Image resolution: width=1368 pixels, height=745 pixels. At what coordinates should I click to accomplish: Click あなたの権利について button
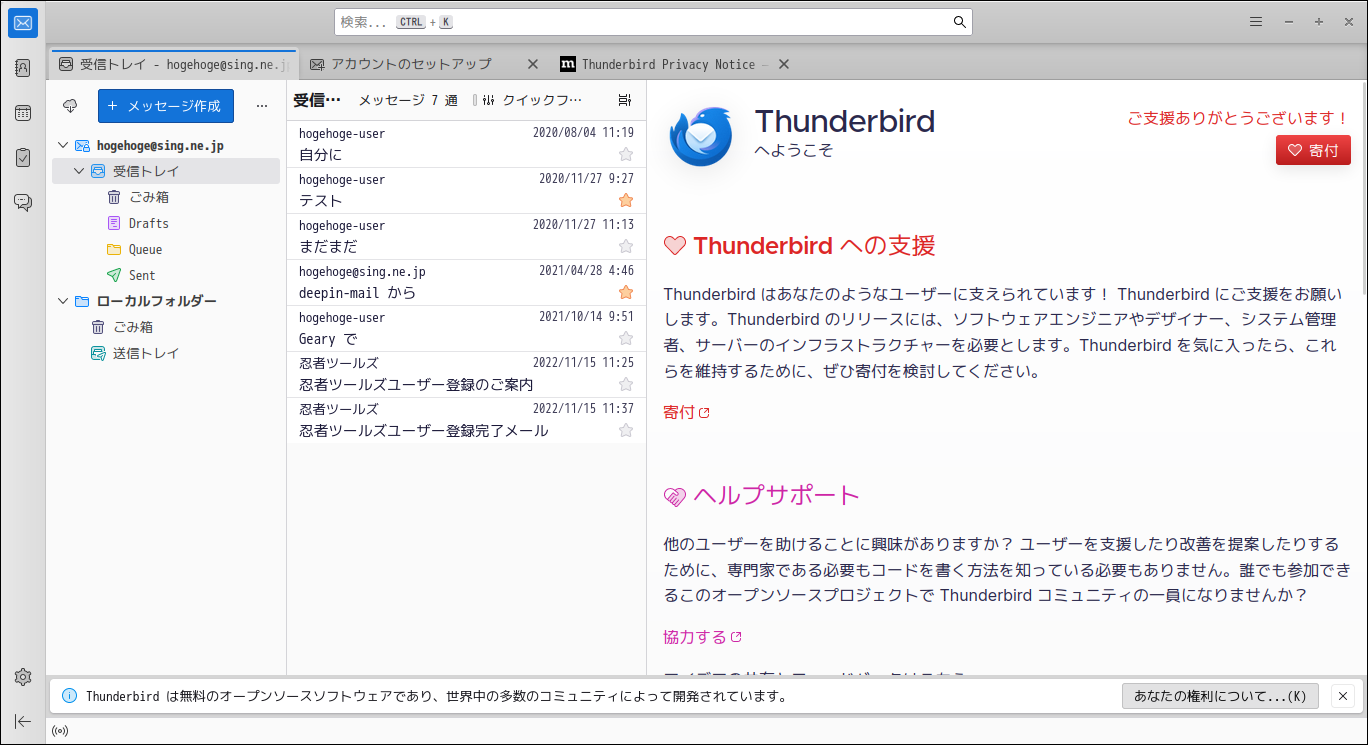[1221, 696]
